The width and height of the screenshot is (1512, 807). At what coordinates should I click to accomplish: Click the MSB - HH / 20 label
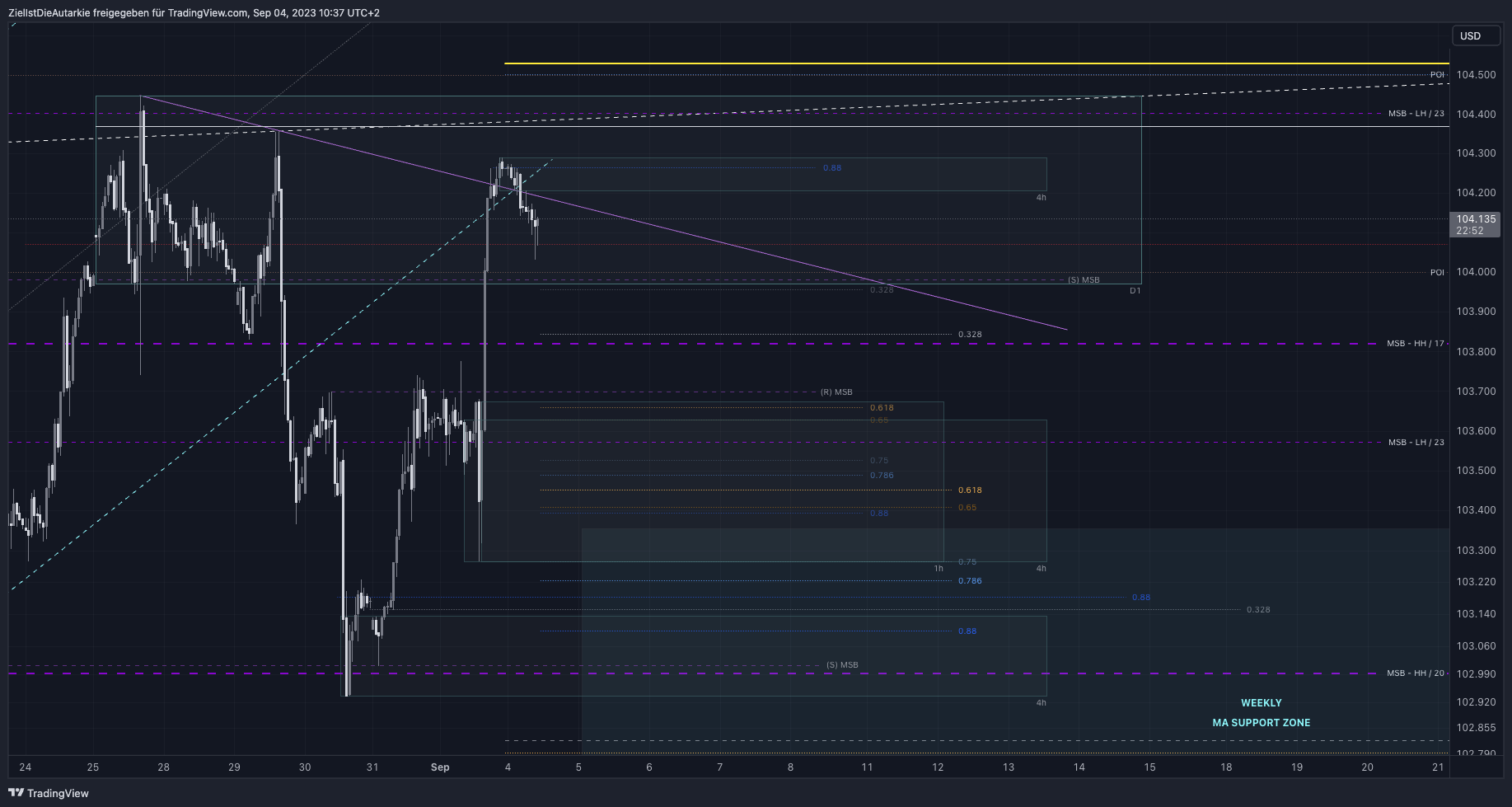pos(1415,673)
